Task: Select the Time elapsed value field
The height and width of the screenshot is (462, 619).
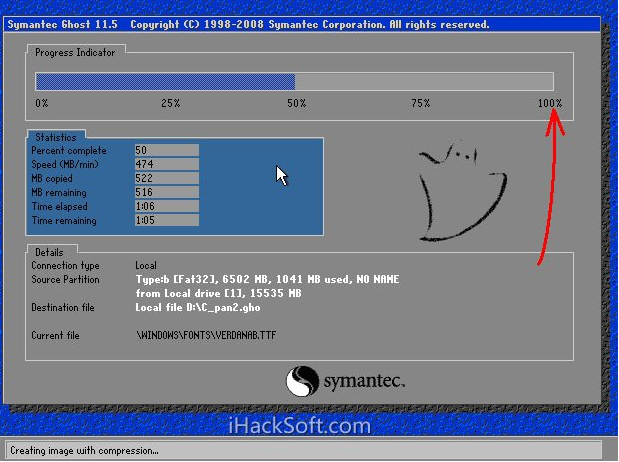Action: (166, 206)
